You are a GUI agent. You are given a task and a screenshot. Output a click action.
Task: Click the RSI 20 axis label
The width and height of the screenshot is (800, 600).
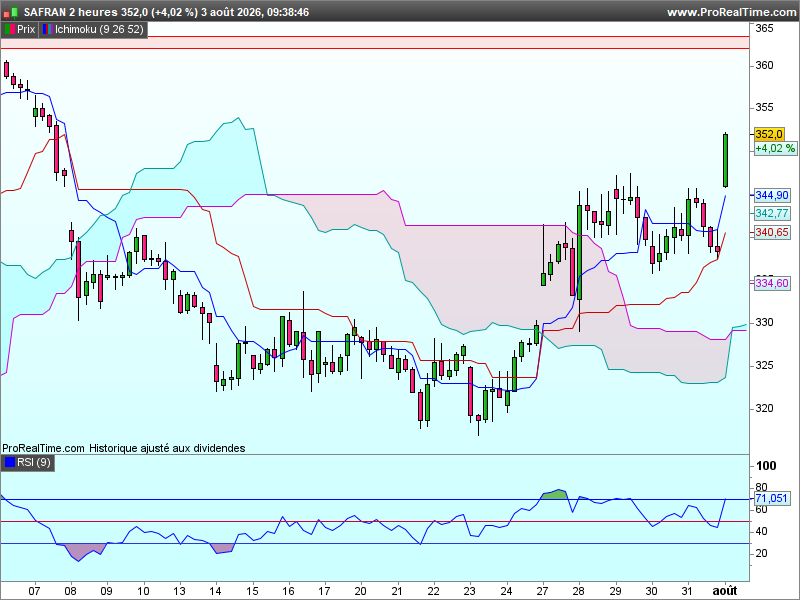[761, 554]
